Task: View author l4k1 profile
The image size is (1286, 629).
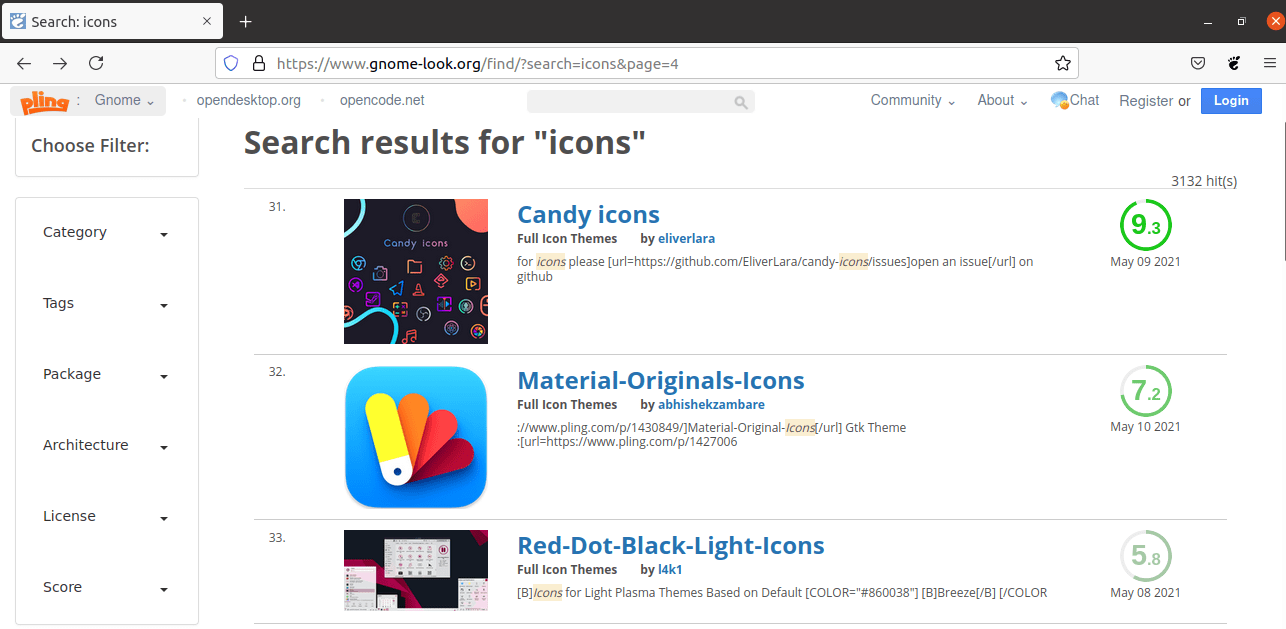Action: (x=669, y=570)
